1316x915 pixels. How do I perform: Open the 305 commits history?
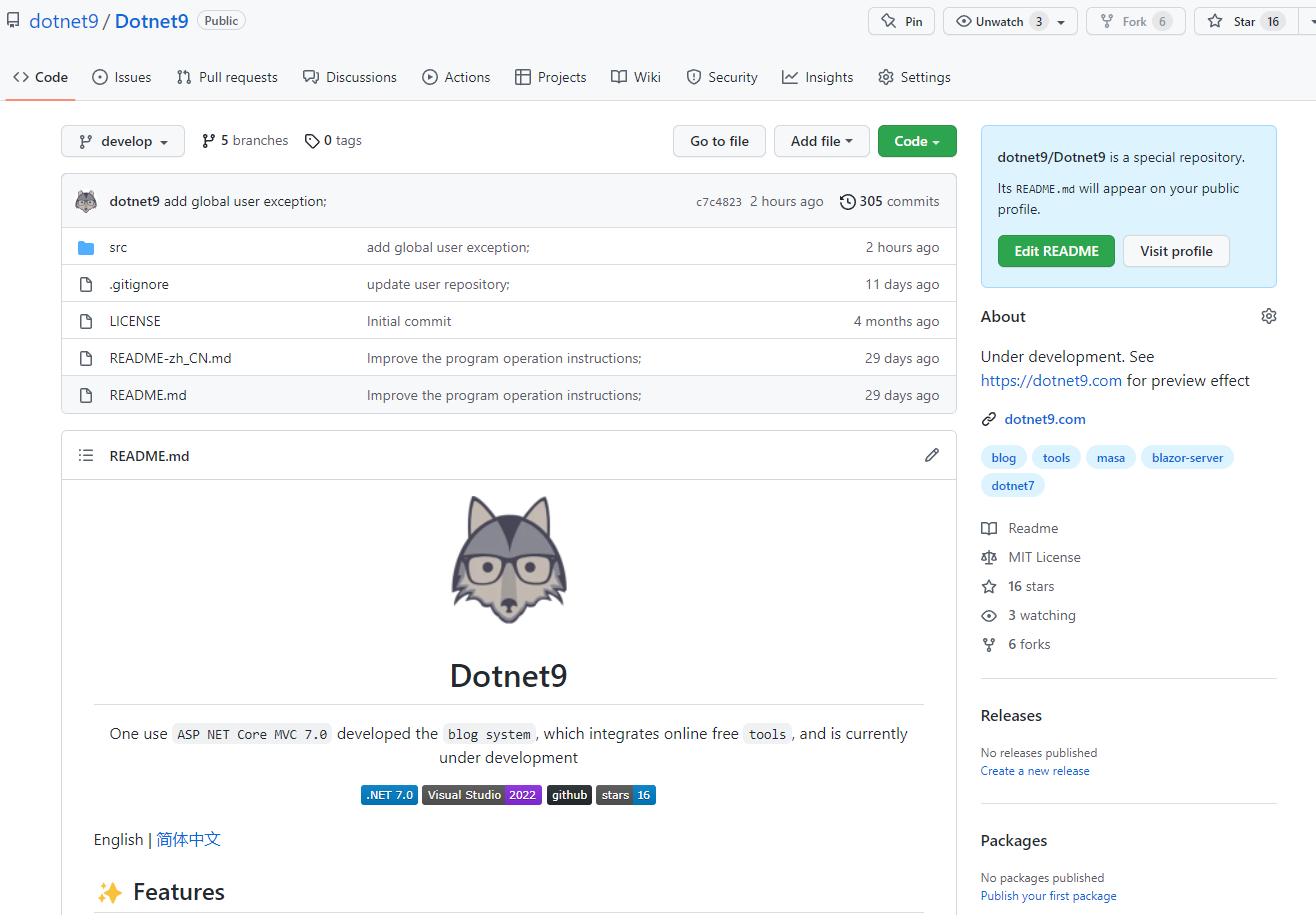click(x=890, y=201)
